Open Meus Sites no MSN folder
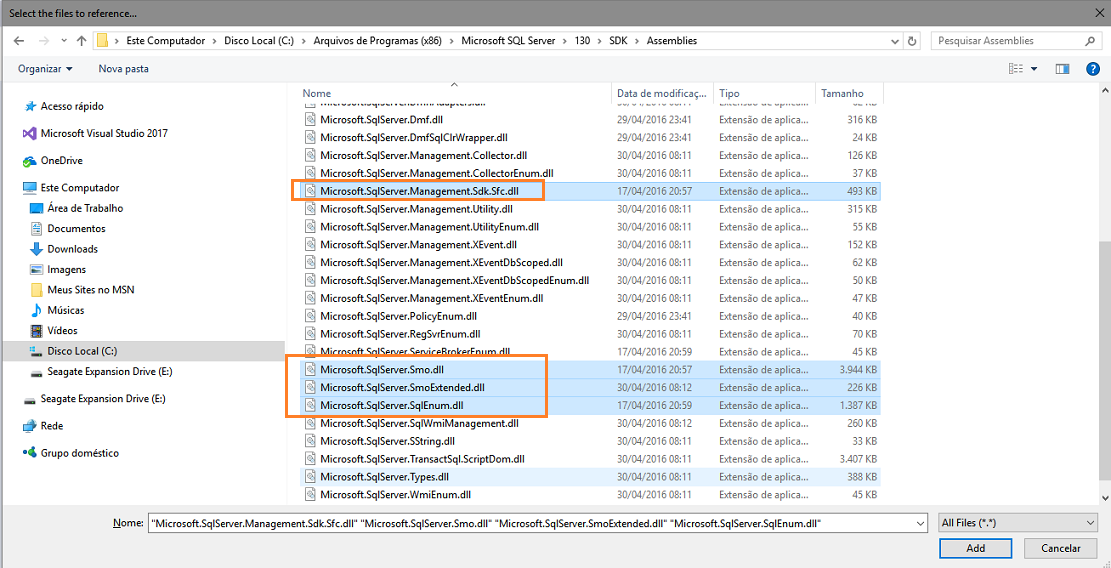This screenshot has width=1111, height=568. click(91, 290)
